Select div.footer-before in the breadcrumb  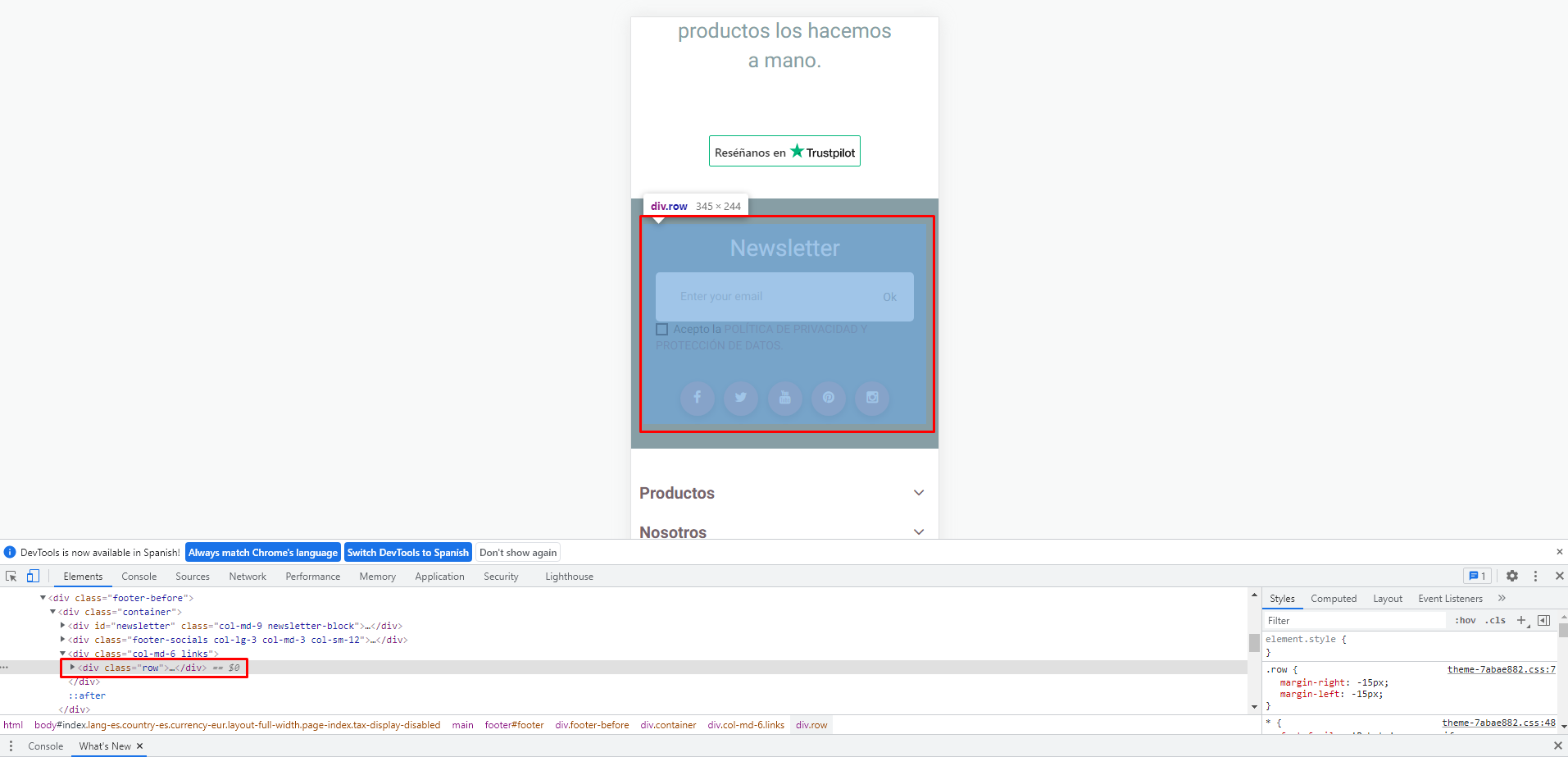click(592, 725)
